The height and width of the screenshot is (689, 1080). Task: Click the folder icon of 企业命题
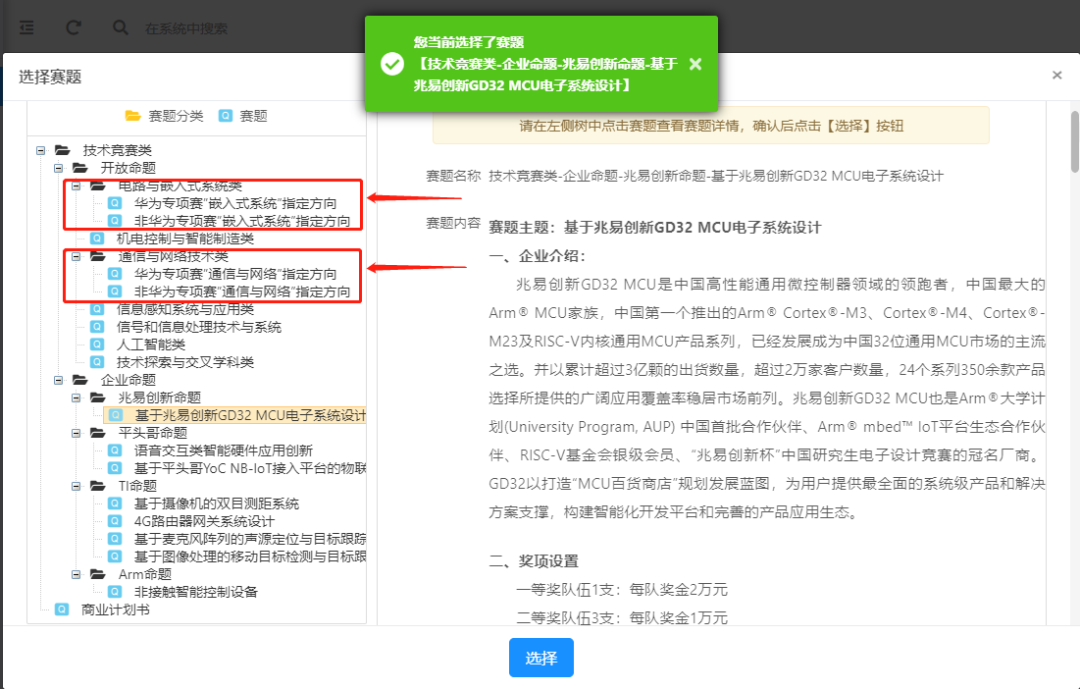tap(81, 380)
